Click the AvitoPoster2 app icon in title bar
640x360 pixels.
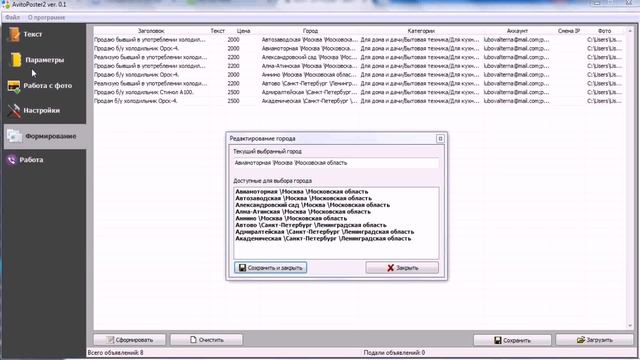pyautogui.click(x=6, y=4)
